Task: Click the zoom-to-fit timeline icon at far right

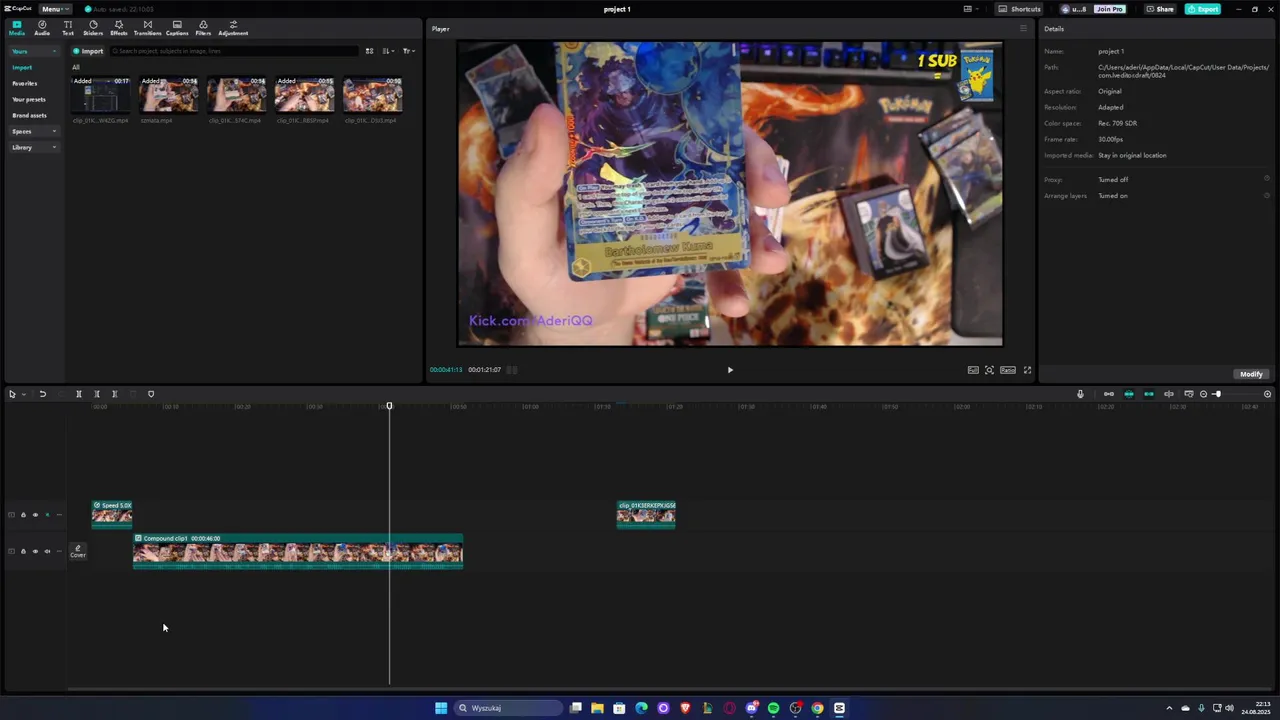Action: coord(1267,394)
